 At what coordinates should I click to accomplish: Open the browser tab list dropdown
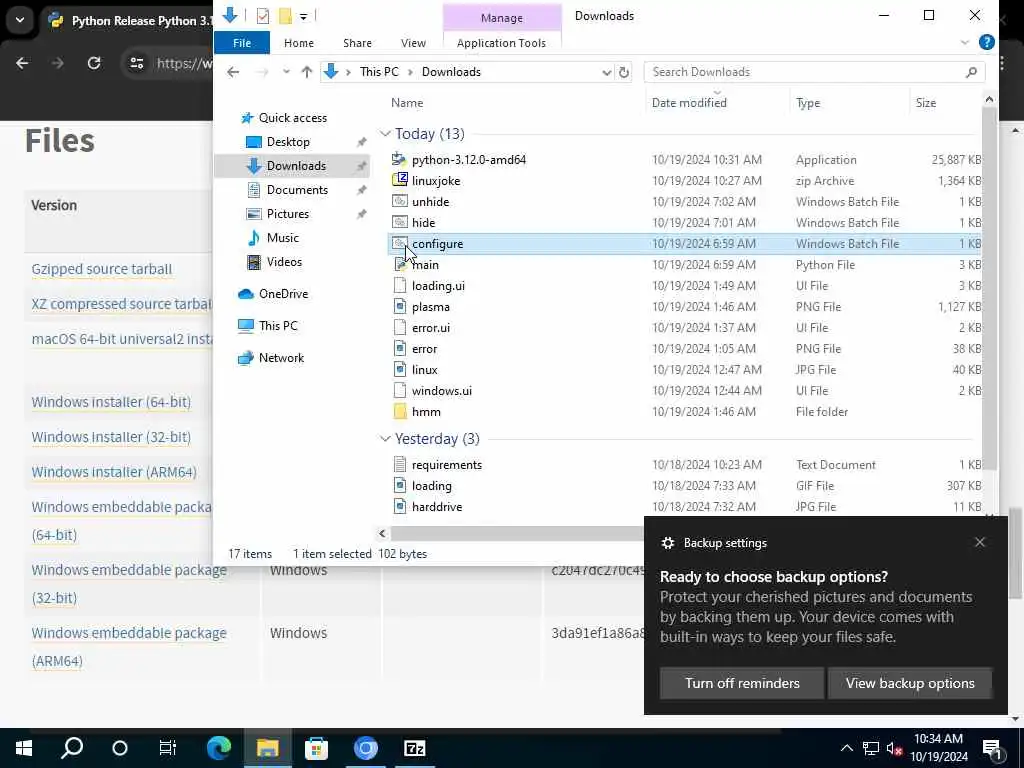coord(20,20)
